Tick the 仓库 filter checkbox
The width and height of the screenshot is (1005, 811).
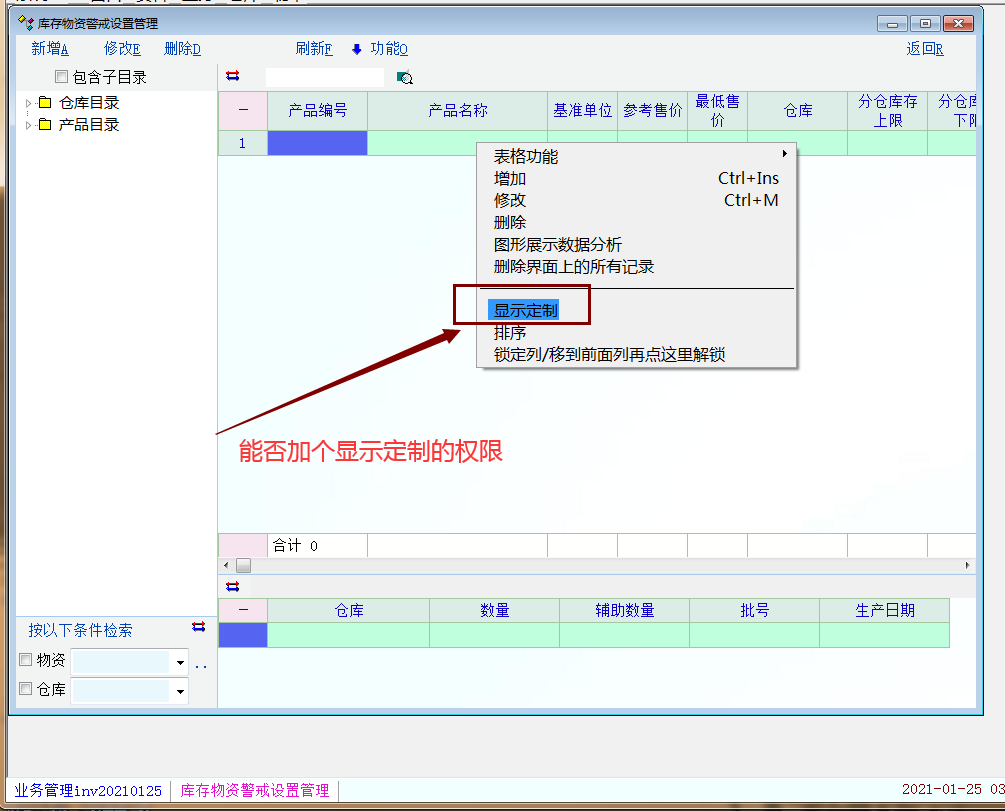pos(26,689)
